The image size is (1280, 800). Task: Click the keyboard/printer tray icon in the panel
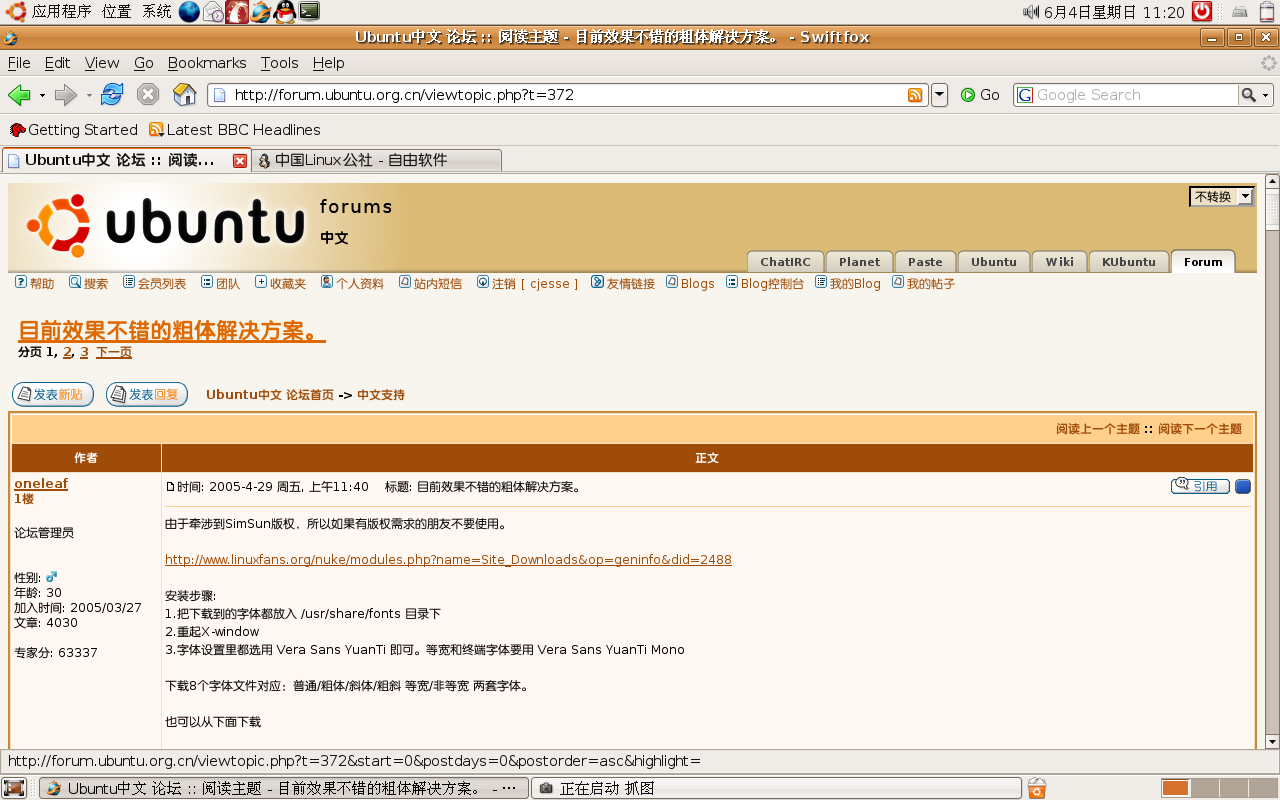click(x=1240, y=12)
